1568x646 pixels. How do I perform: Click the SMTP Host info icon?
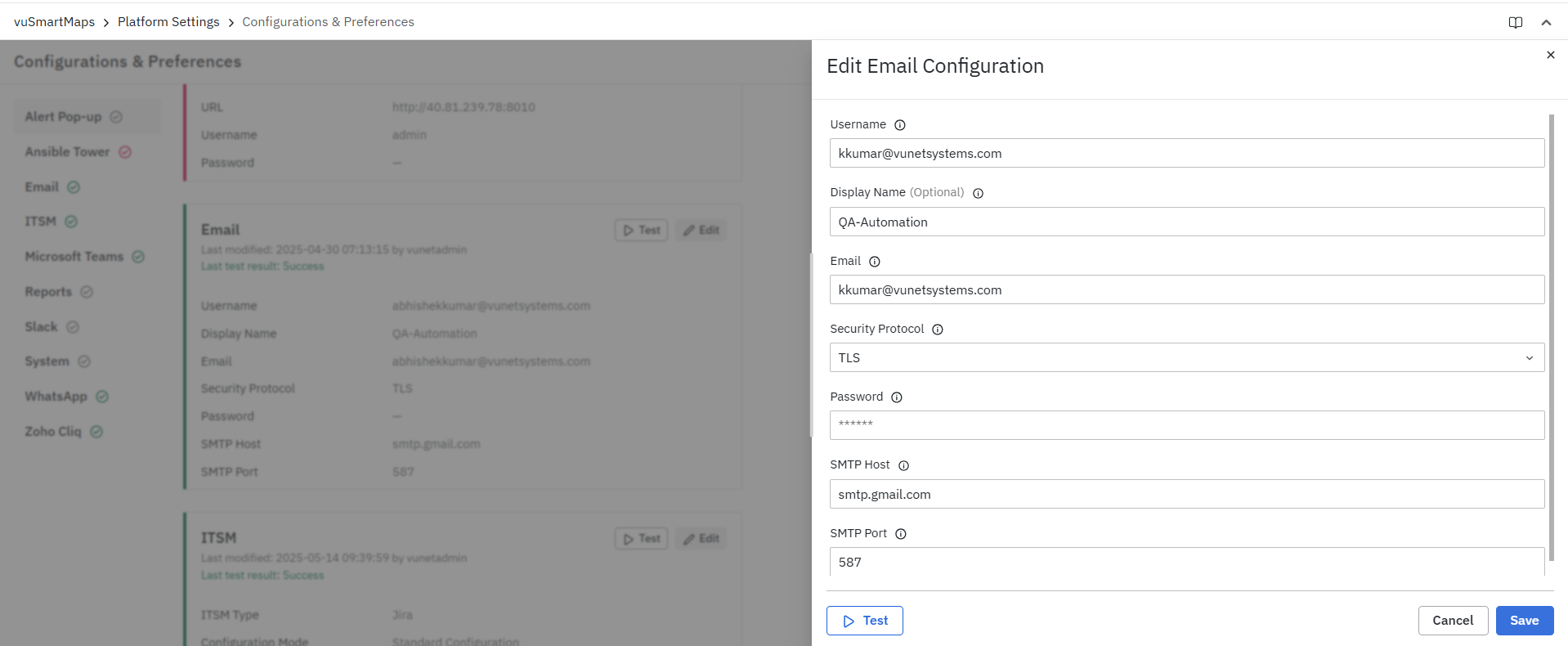pos(903,465)
